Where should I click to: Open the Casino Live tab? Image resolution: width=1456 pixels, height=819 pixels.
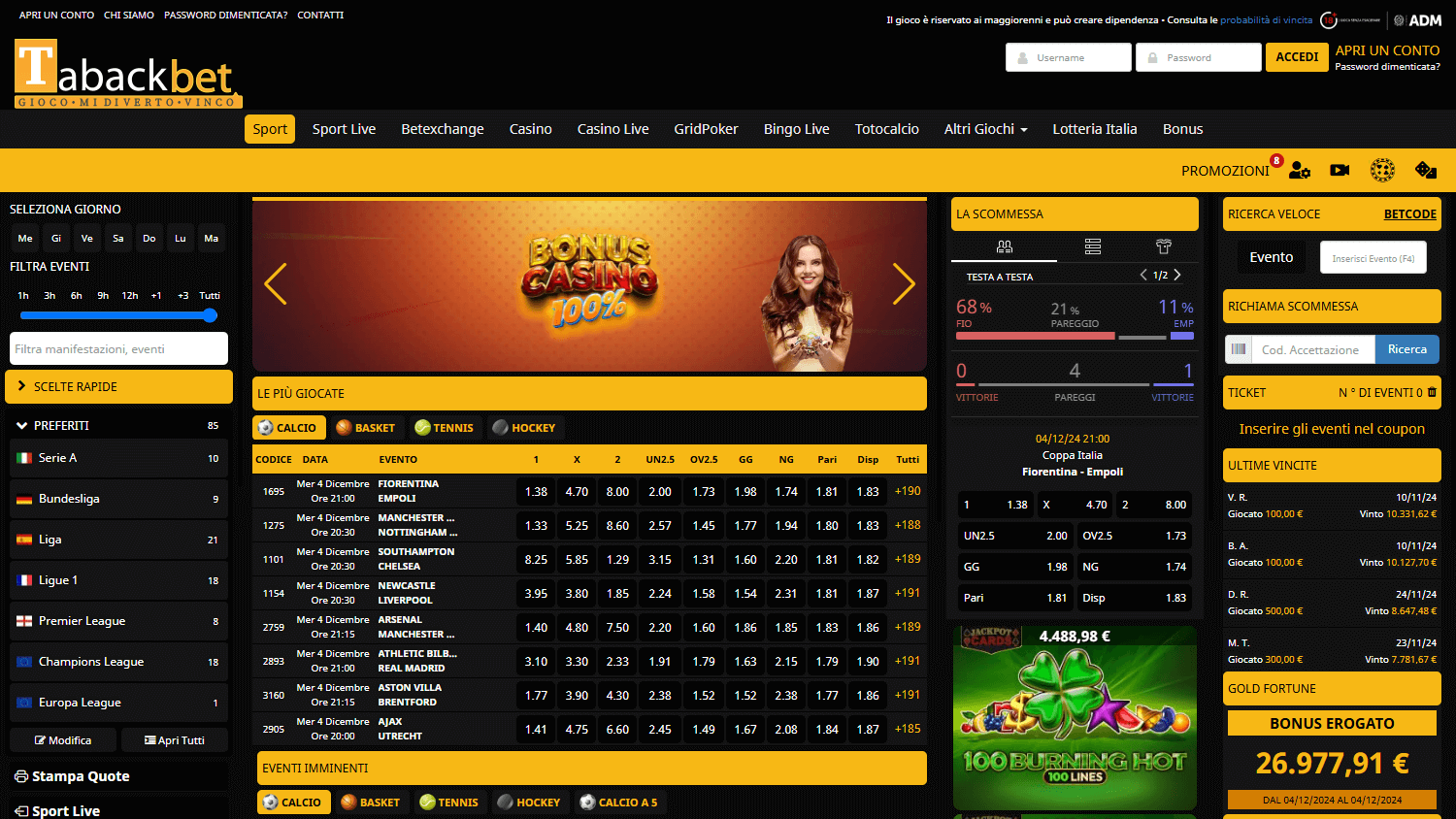coord(613,129)
